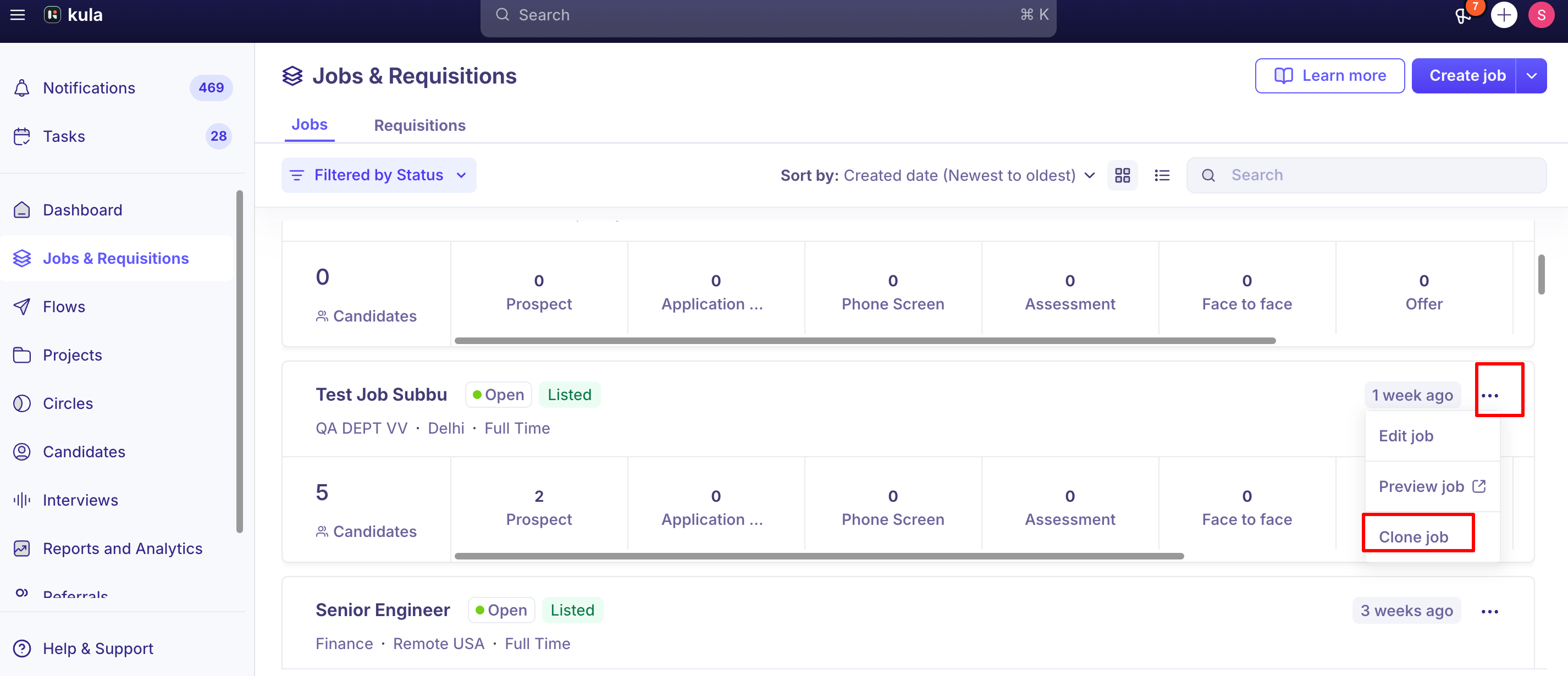
Task: Click the plus quick-add icon in header
Action: pos(1504,15)
